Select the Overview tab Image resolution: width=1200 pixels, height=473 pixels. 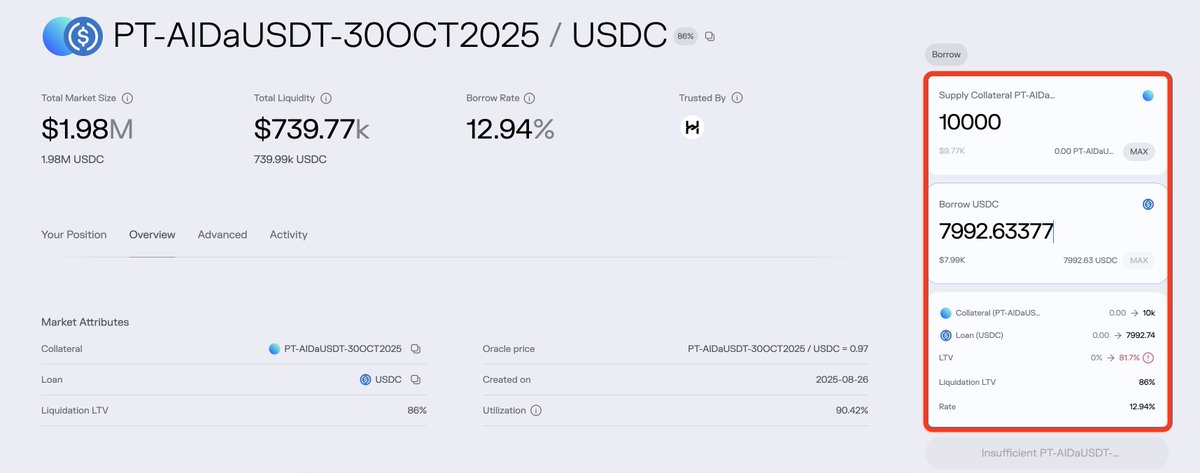(152, 235)
